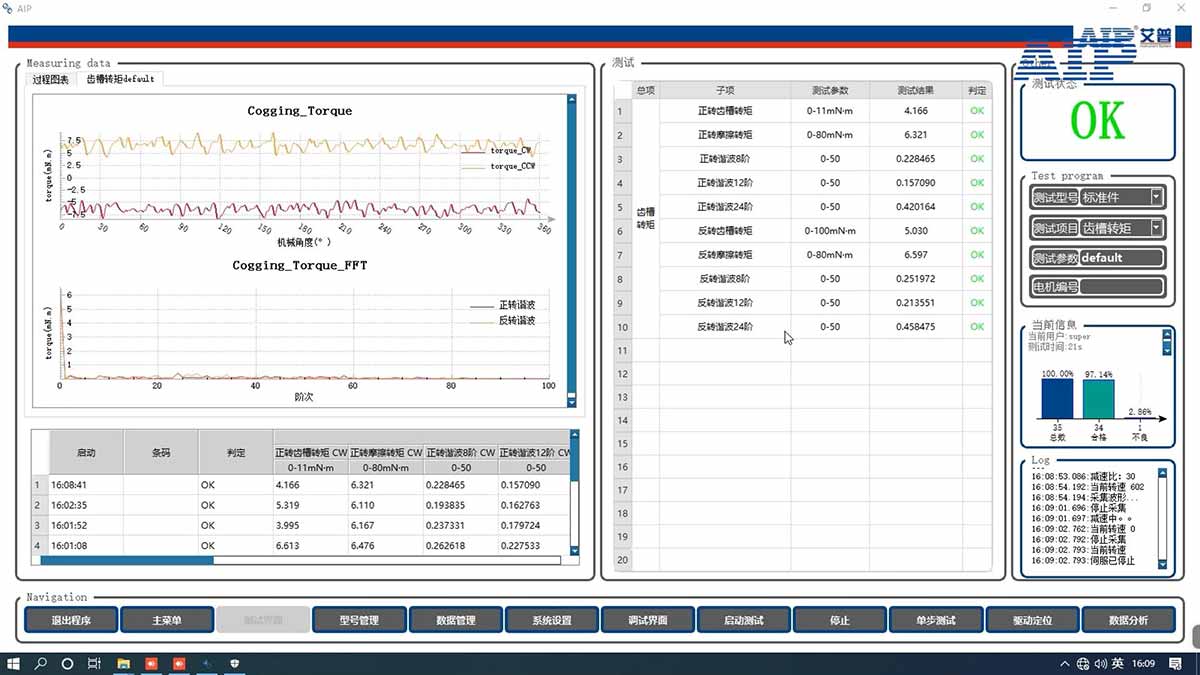Click the Log panel scroll-down arrow

pos(1163,564)
